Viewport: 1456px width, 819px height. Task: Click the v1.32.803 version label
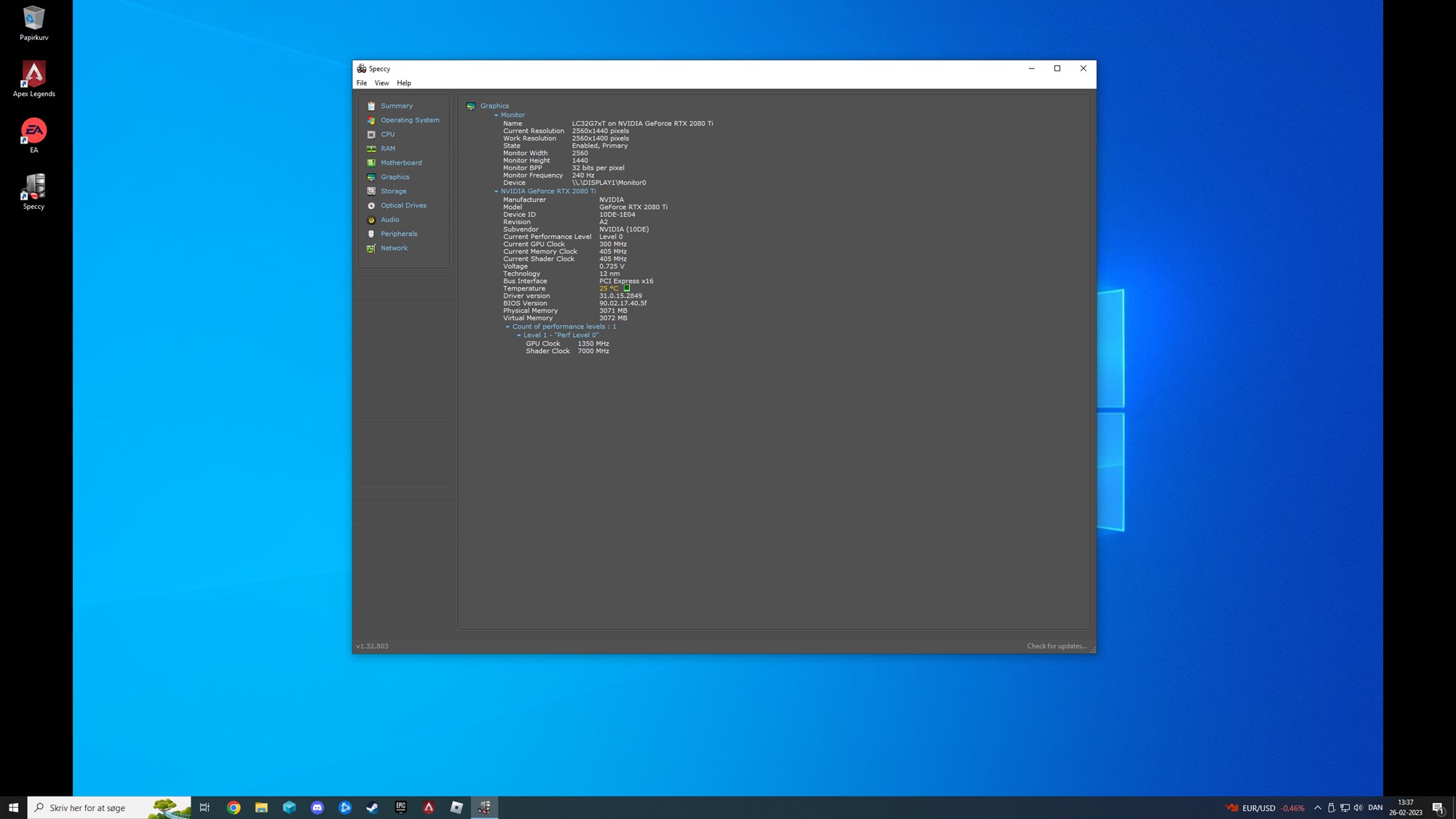click(x=372, y=646)
